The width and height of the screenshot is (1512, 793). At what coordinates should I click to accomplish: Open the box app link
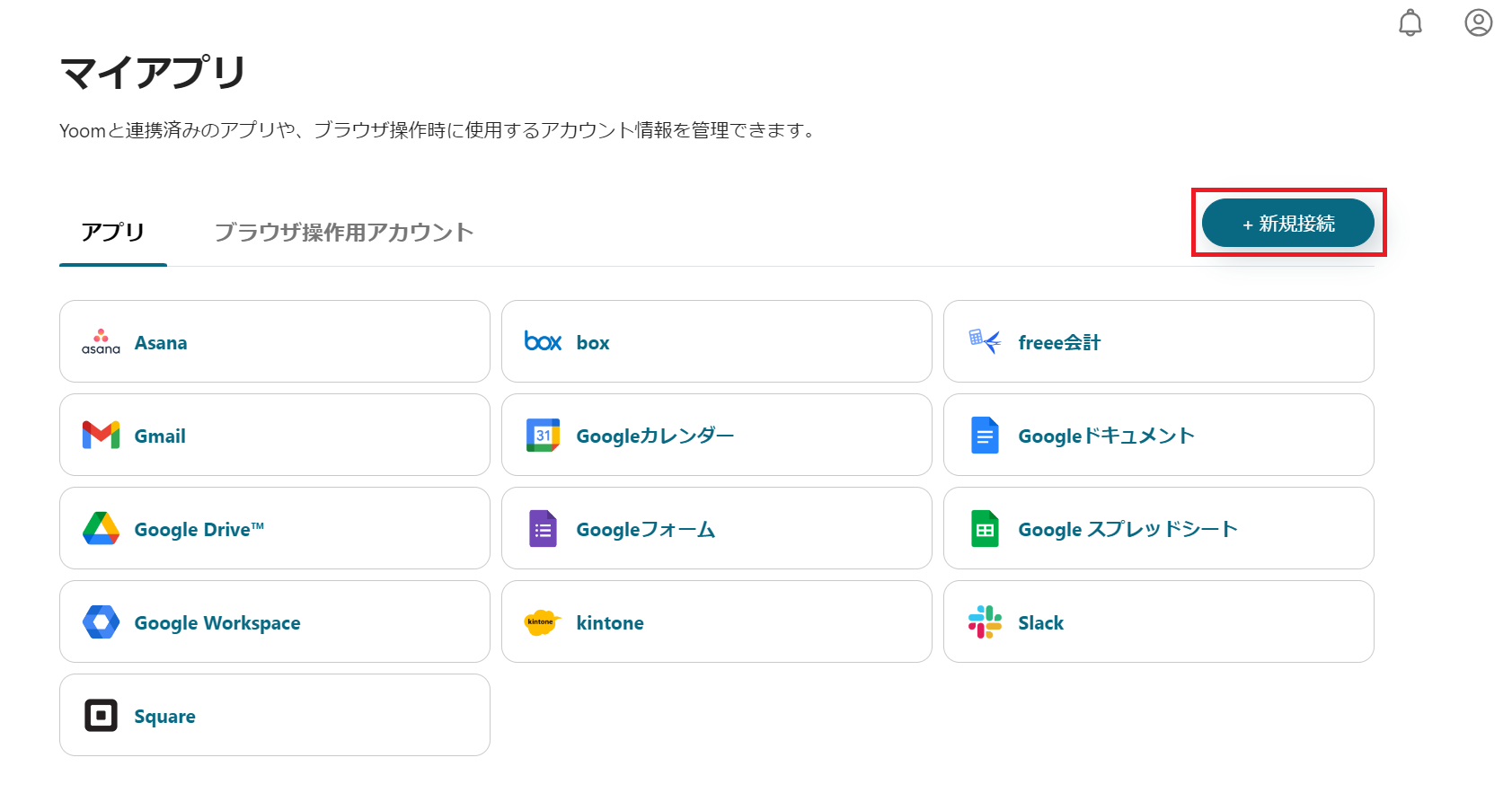pyautogui.click(x=593, y=343)
